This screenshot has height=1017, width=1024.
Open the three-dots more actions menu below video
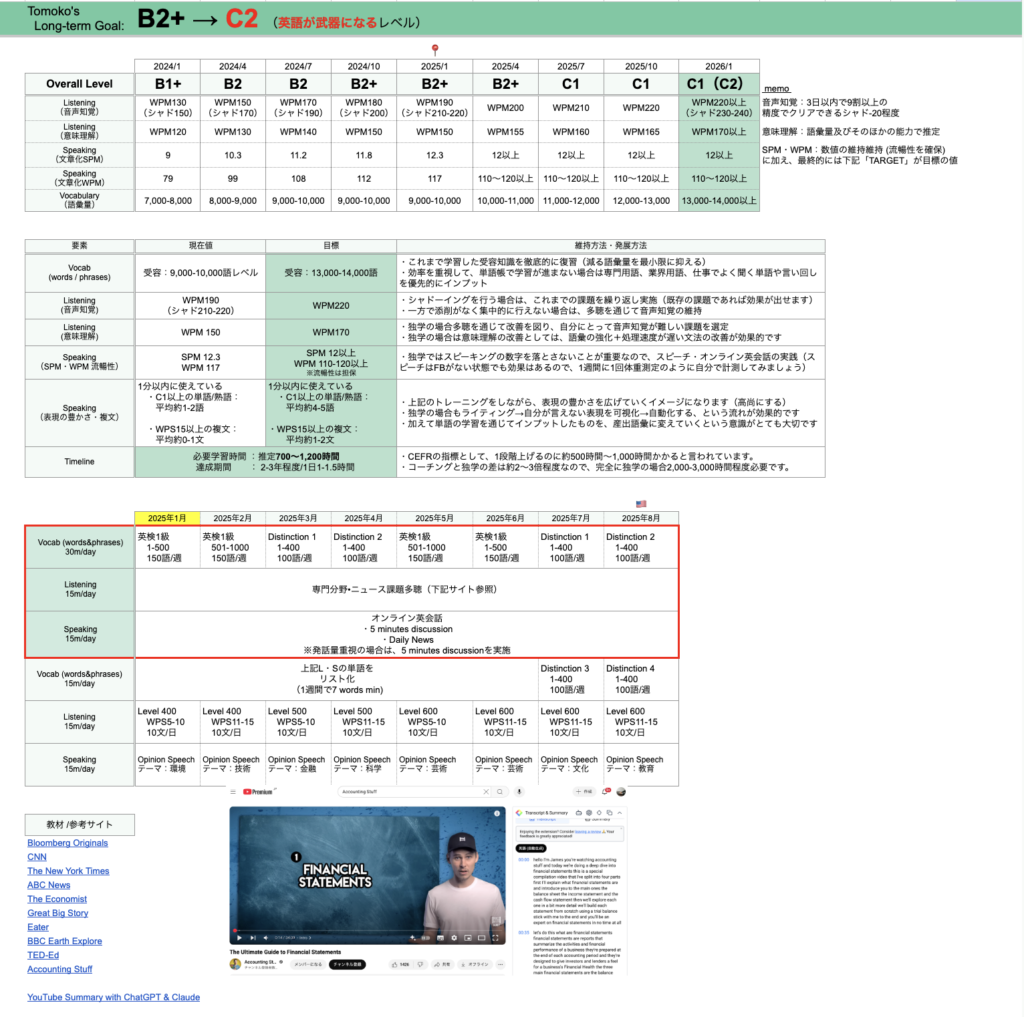(x=500, y=964)
